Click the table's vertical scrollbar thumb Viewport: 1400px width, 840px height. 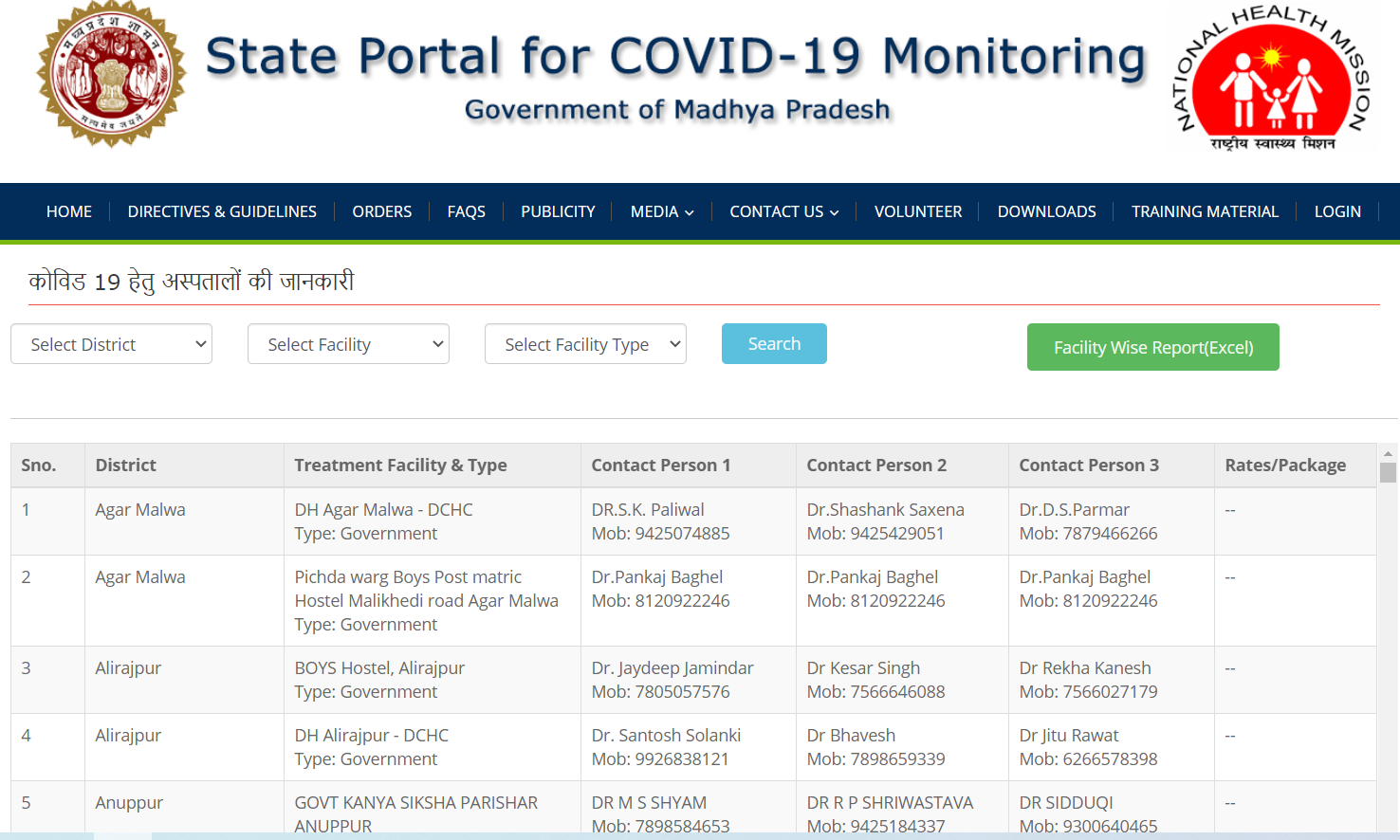tap(1388, 472)
